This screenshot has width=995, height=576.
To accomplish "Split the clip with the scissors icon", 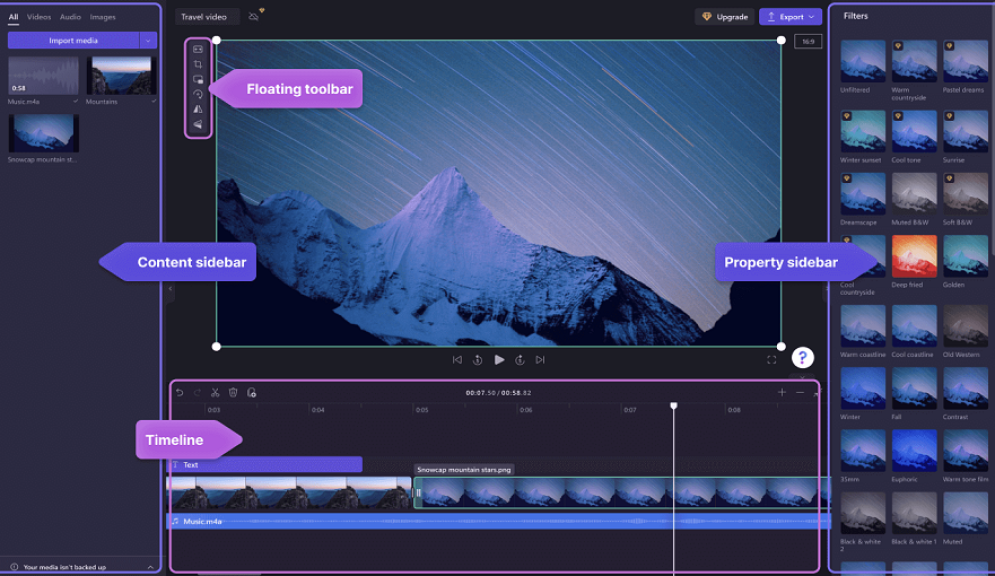I will point(215,393).
